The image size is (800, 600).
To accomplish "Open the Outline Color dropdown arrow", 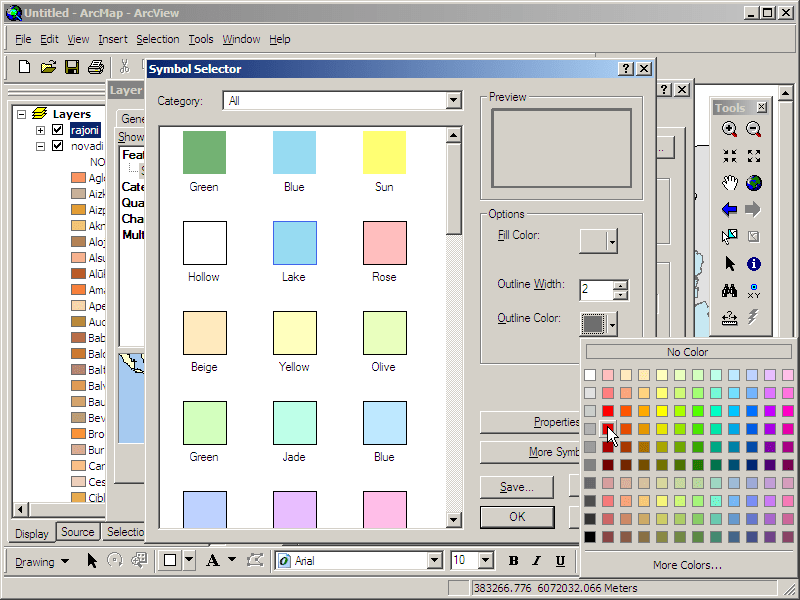I will (612, 323).
